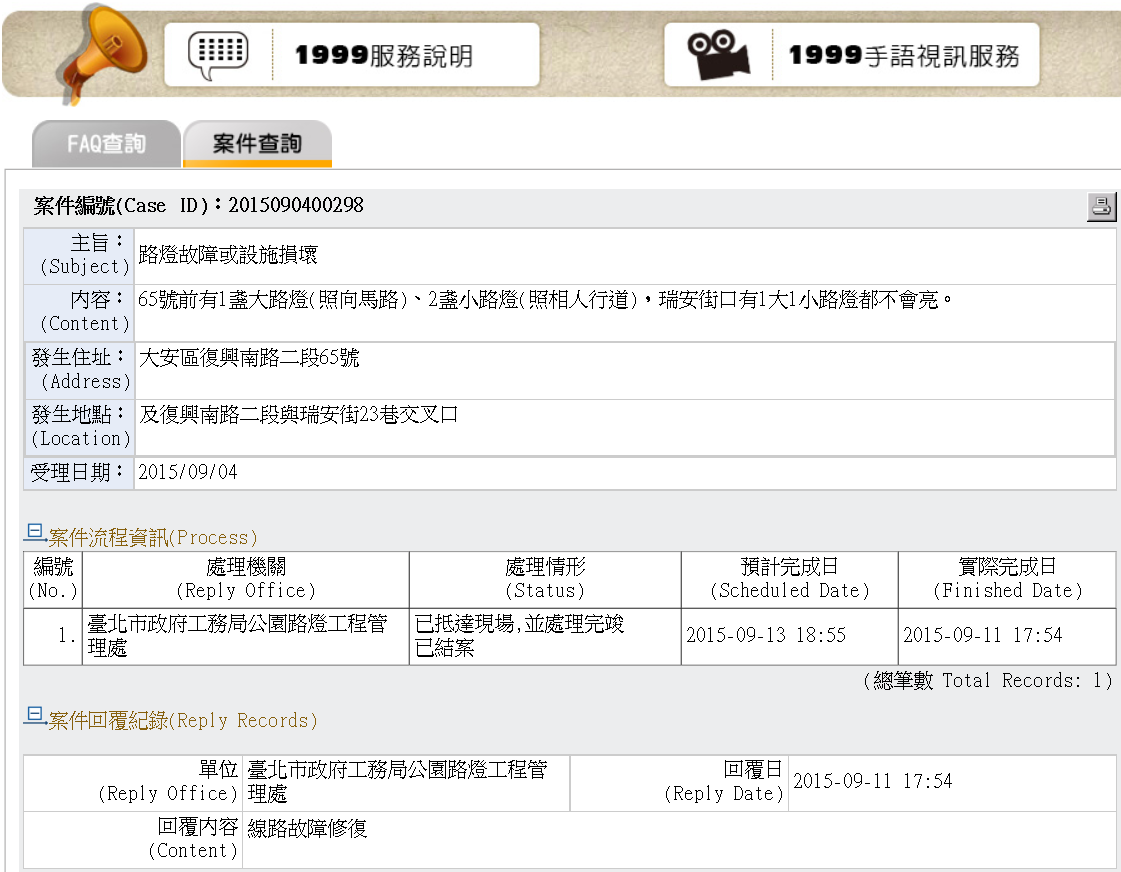The width and height of the screenshot is (1121, 872).
Task: Click the location text 及復興南路二段與瑞安街23巷交叉口
Action: (x=298, y=415)
